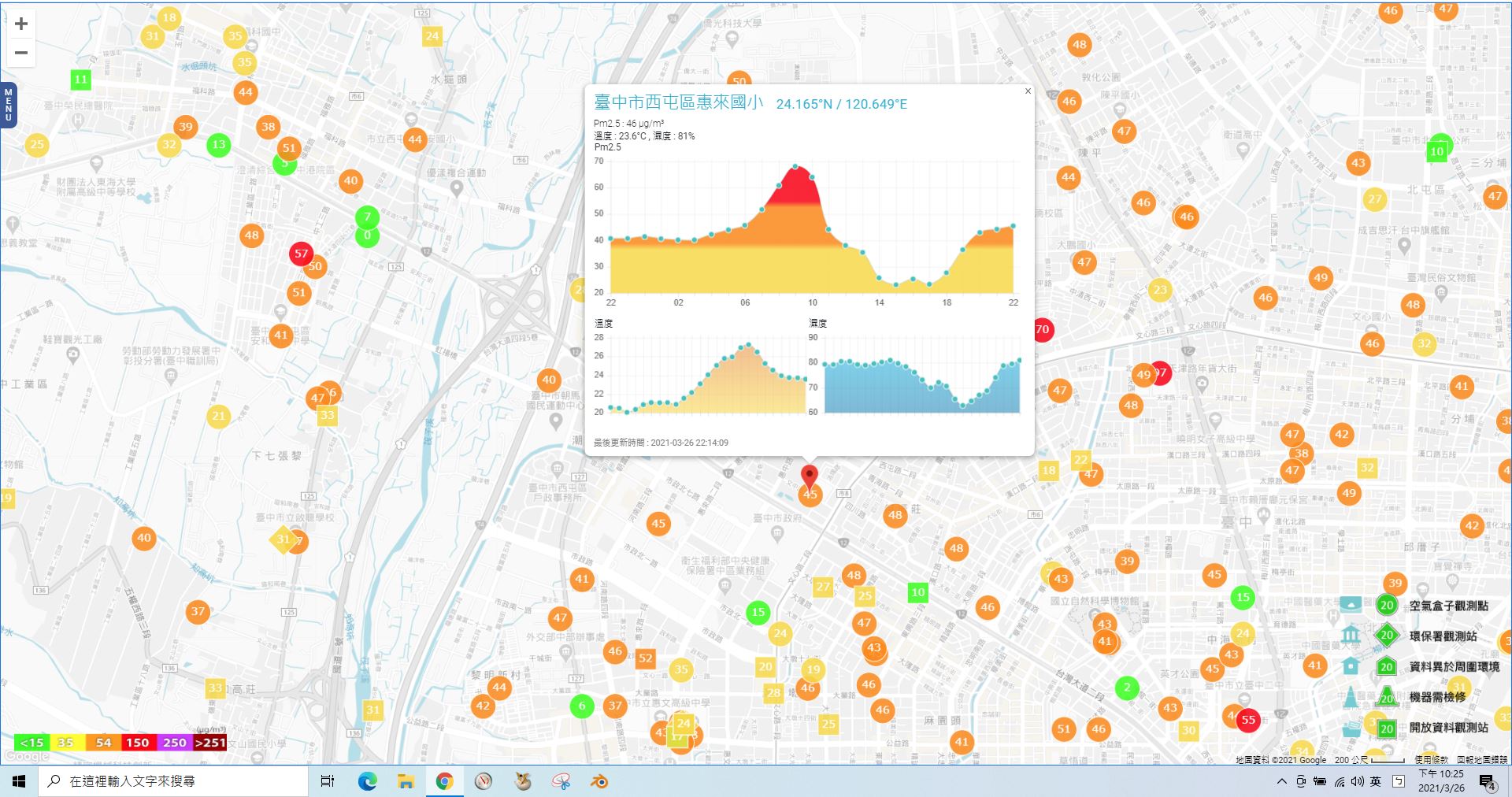Select the green 13 sensor marker
The height and width of the screenshot is (797, 1512).
tap(219, 145)
